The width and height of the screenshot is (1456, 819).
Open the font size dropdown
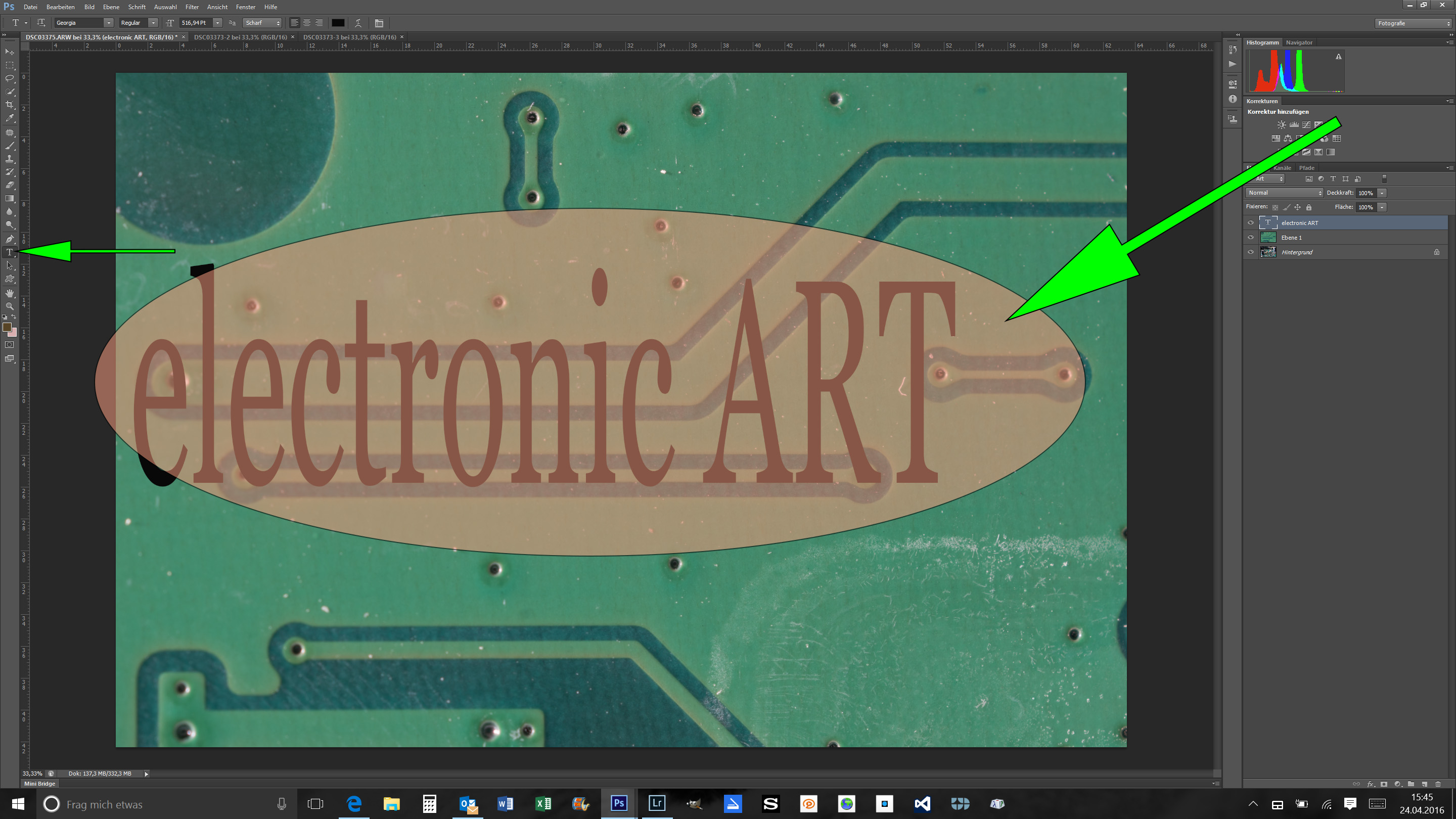[x=217, y=23]
